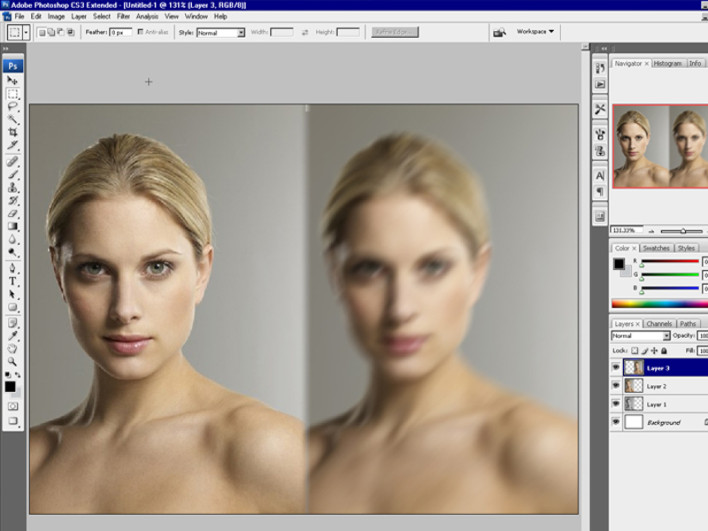Launch Adobe Bridge from options bar
The width and height of the screenshot is (708, 531).
coord(499,32)
